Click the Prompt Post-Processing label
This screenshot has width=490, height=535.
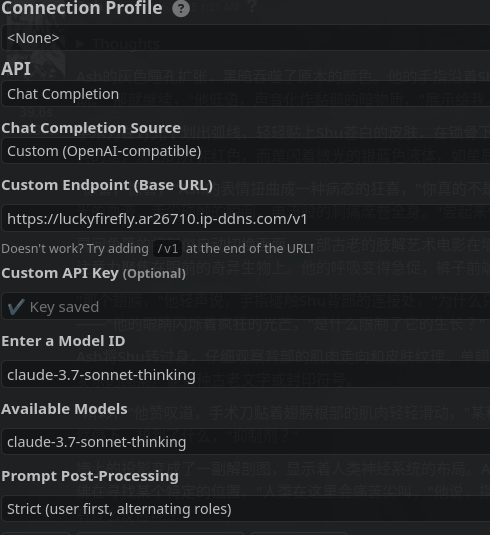click(x=90, y=476)
